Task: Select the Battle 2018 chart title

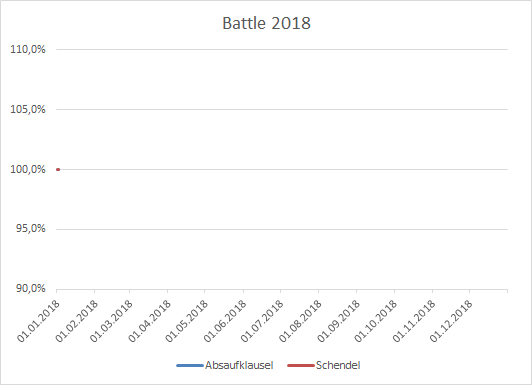Action: coord(266,23)
